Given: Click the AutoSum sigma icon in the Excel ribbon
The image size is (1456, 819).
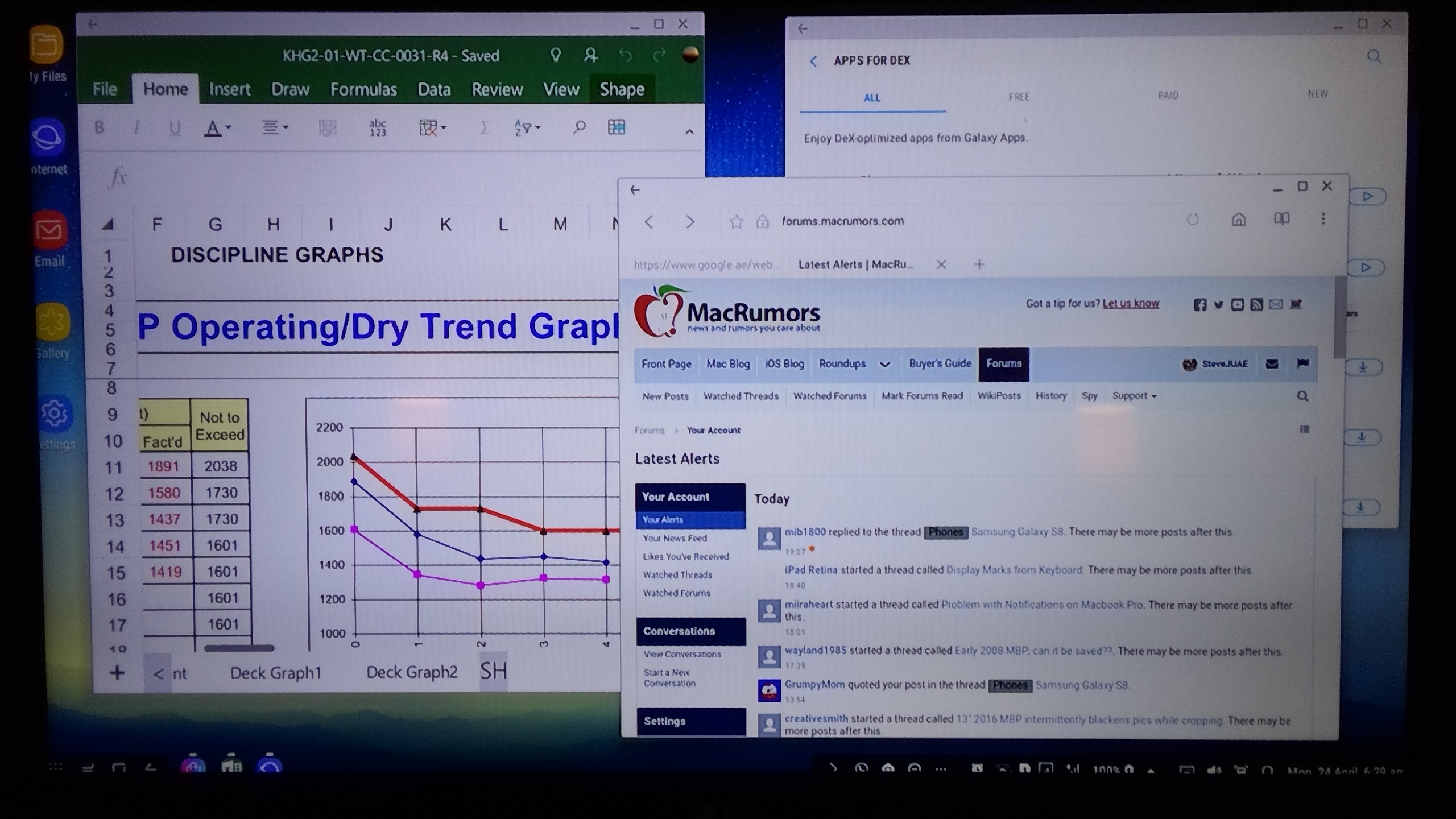Looking at the screenshot, I should [x=484, y=128].
